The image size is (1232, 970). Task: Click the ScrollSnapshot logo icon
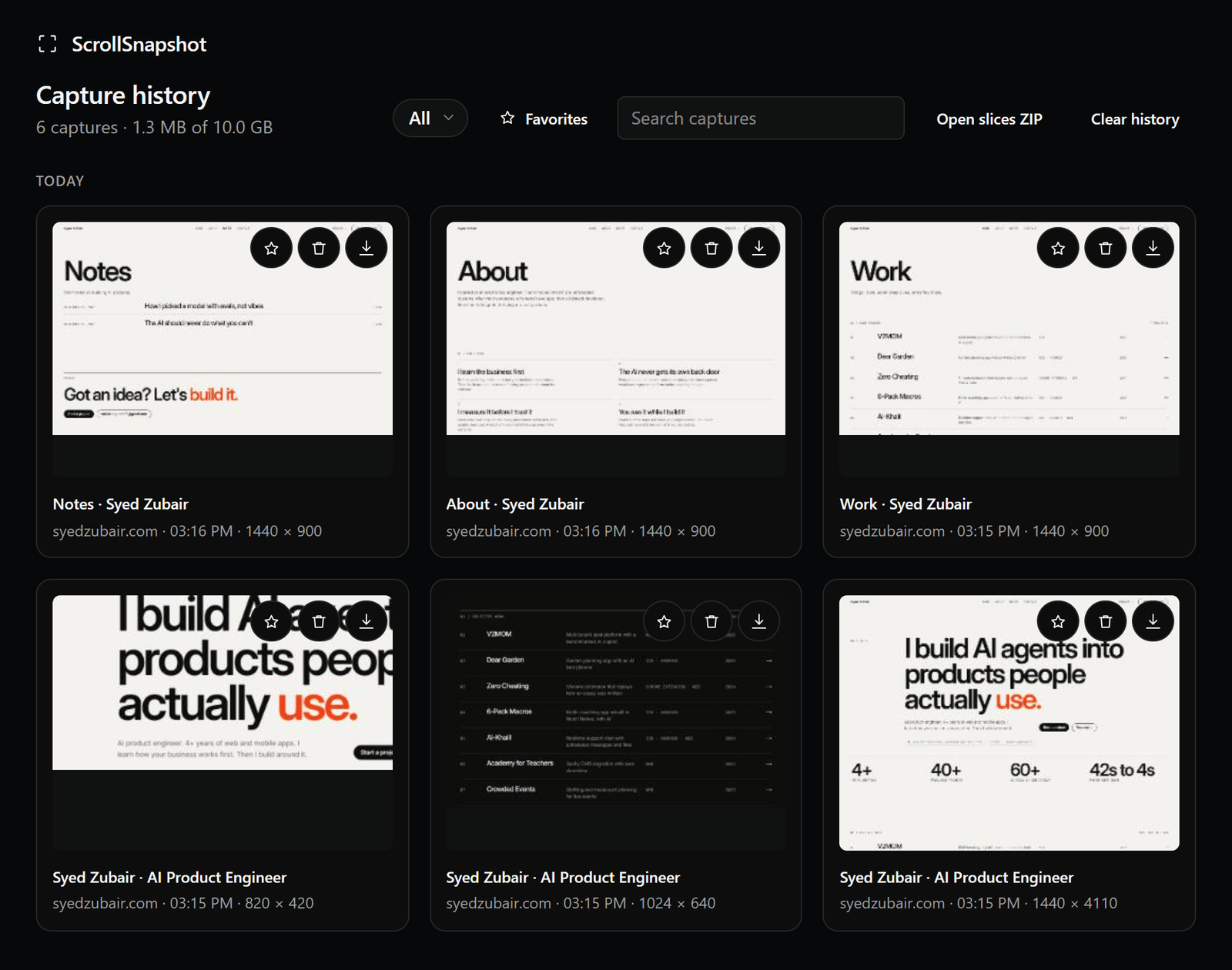tap(48, 44)
